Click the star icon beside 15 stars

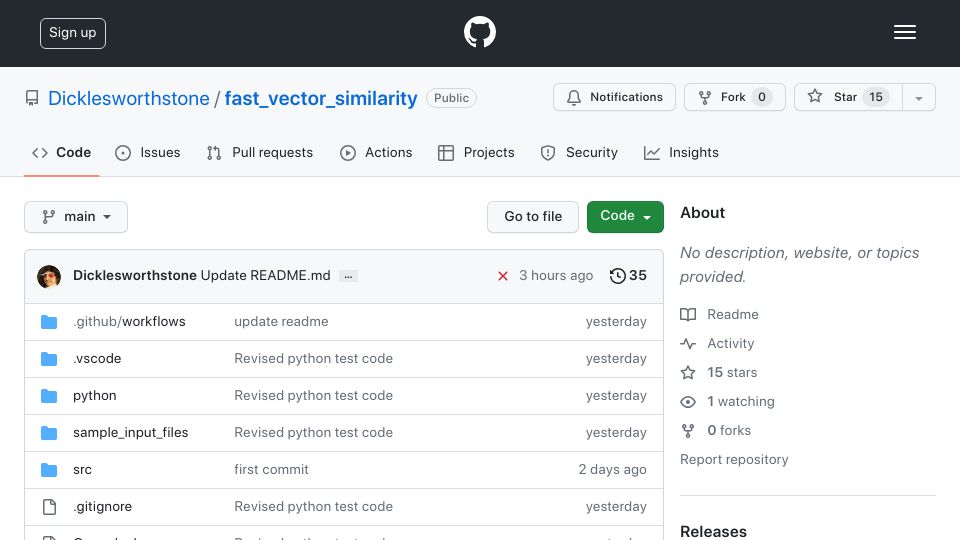tap(688, 372)
